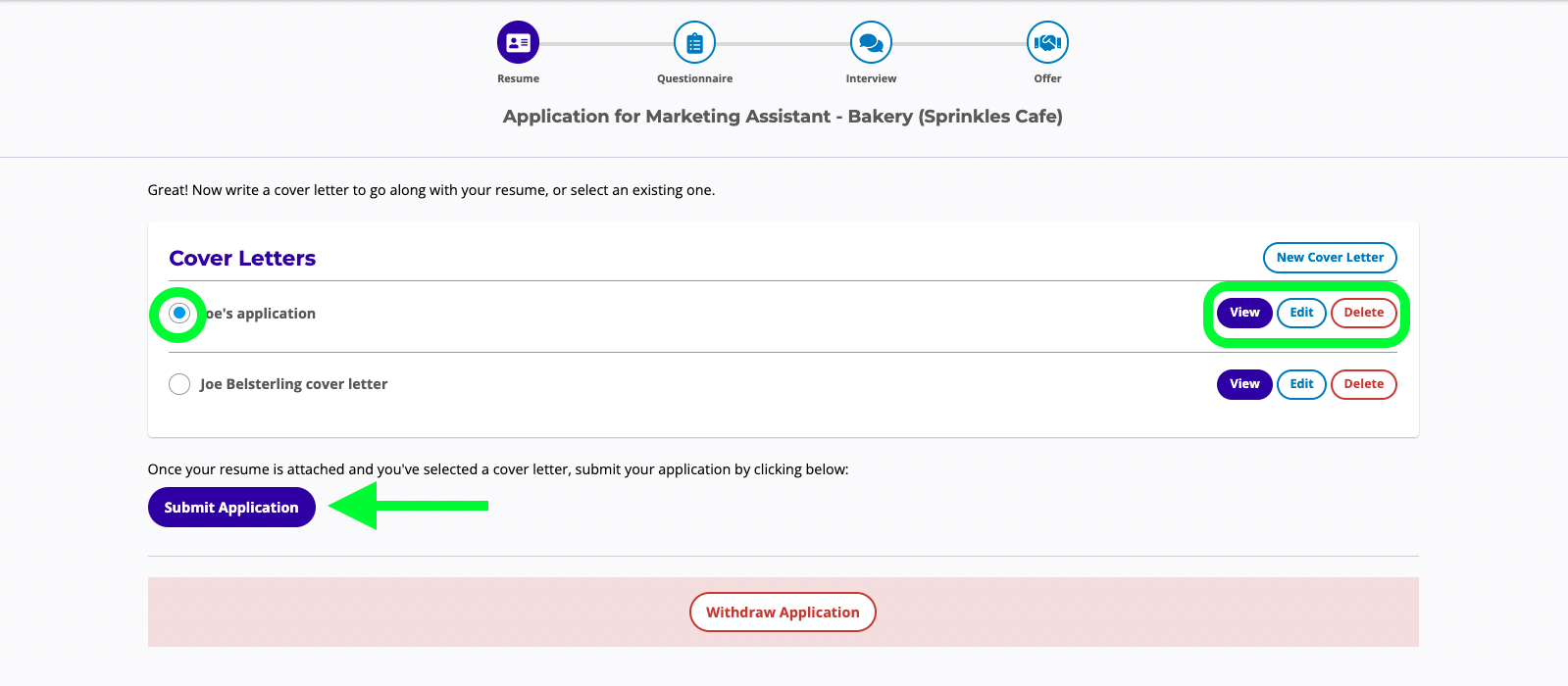Click the Questionnaire clipboard step icon
1568x686 pixels.
tap(694, 43)
